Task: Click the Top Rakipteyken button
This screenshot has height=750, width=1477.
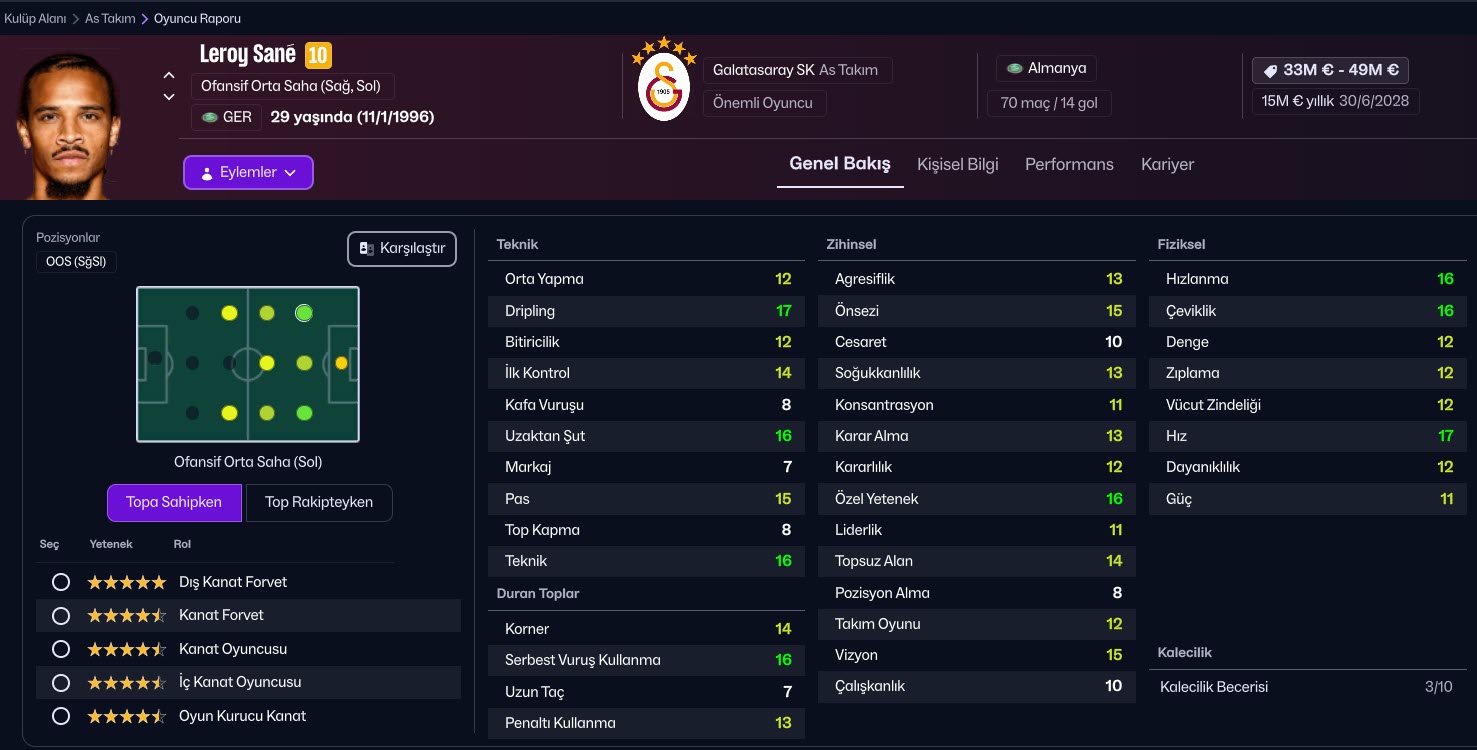Action: (319, 502)
